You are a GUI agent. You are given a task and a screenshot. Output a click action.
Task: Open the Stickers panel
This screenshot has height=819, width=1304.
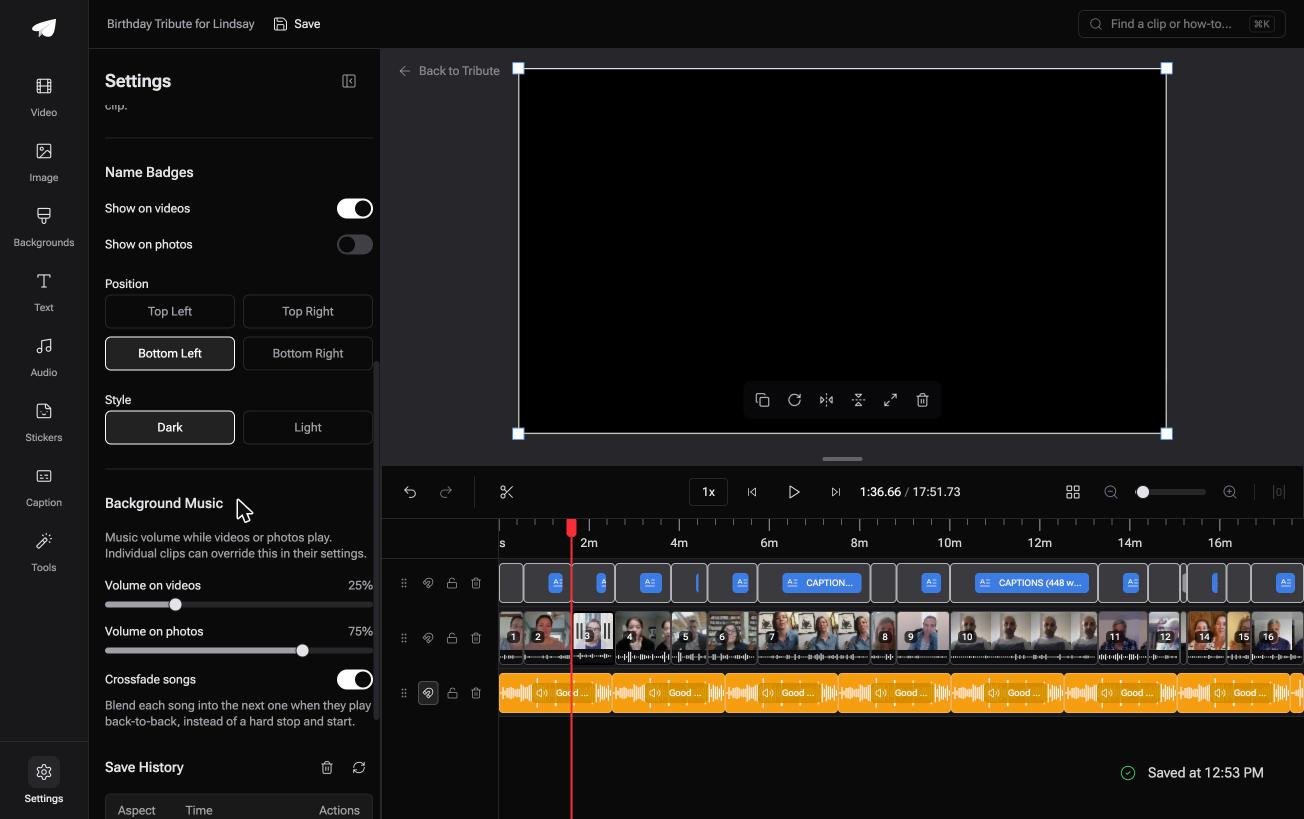(x=44, y=423)
